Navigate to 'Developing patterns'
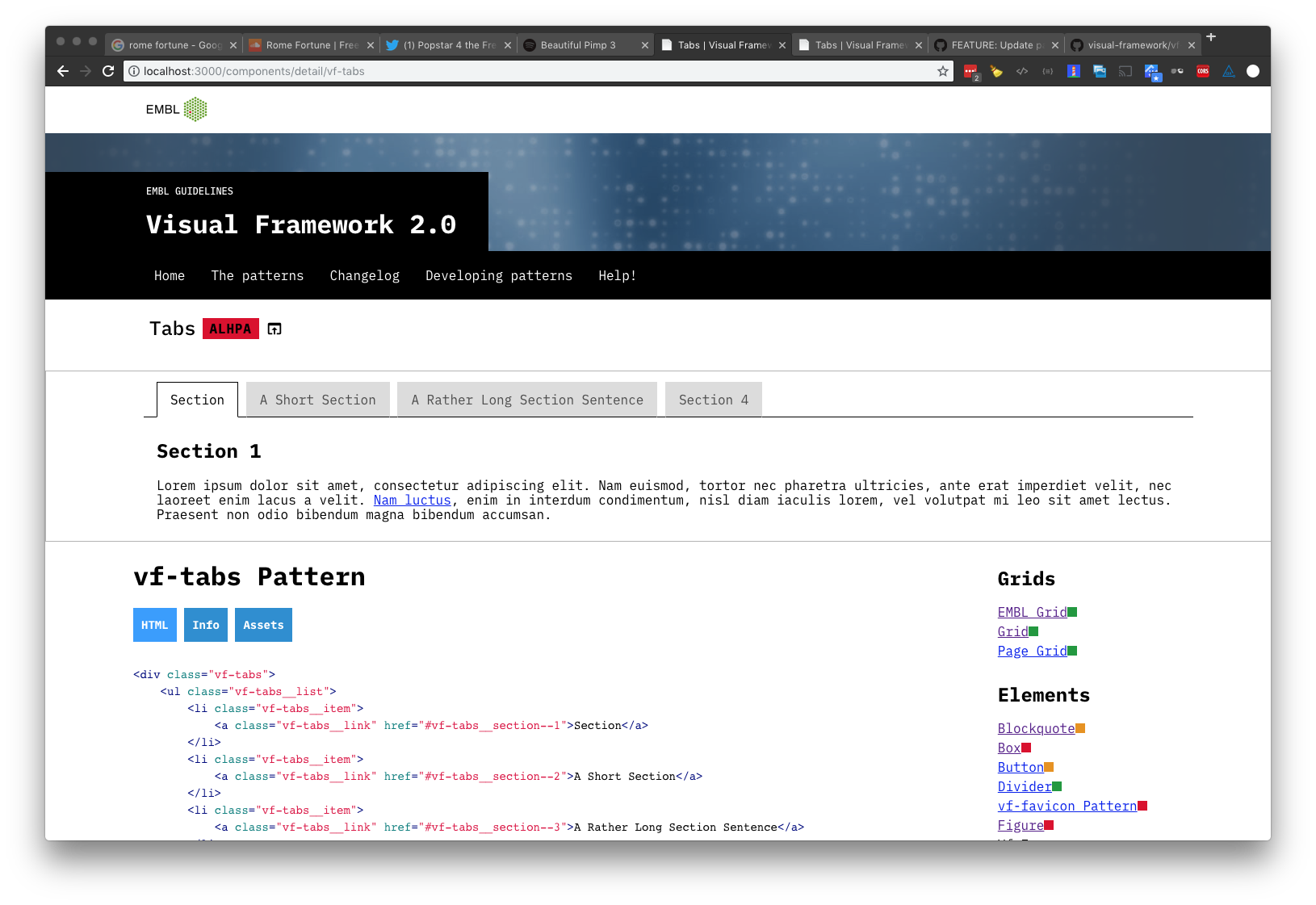This screenshot has width=1316, height=905. coord(499,275)
